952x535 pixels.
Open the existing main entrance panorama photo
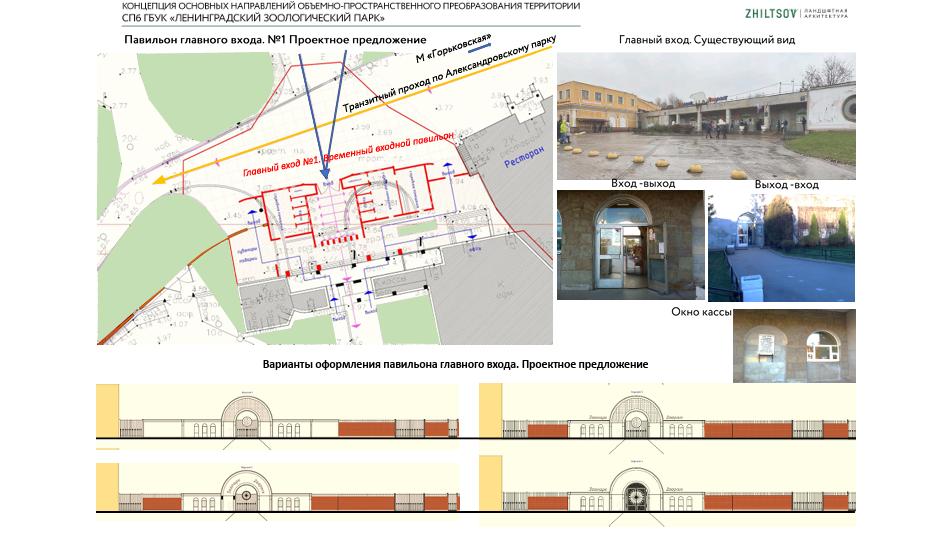pos(705,116)
